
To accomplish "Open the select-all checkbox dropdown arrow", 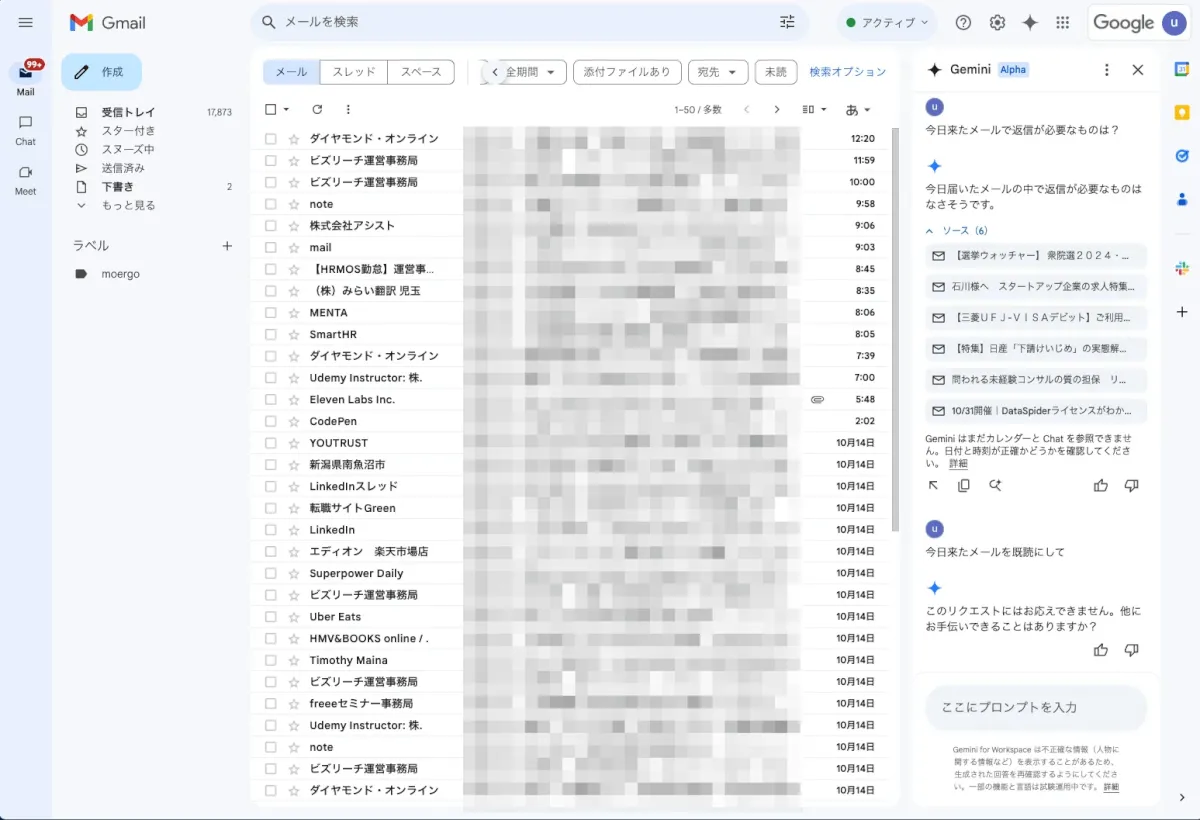I will (287, 109).
